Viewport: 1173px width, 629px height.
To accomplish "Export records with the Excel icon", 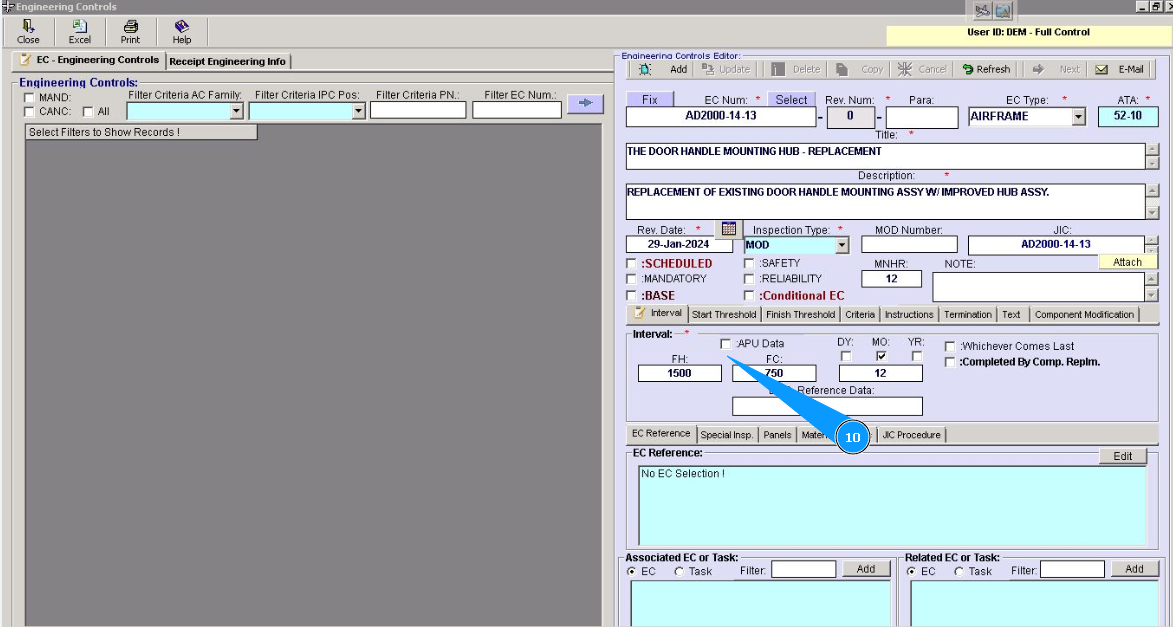I will coord(80,31).
